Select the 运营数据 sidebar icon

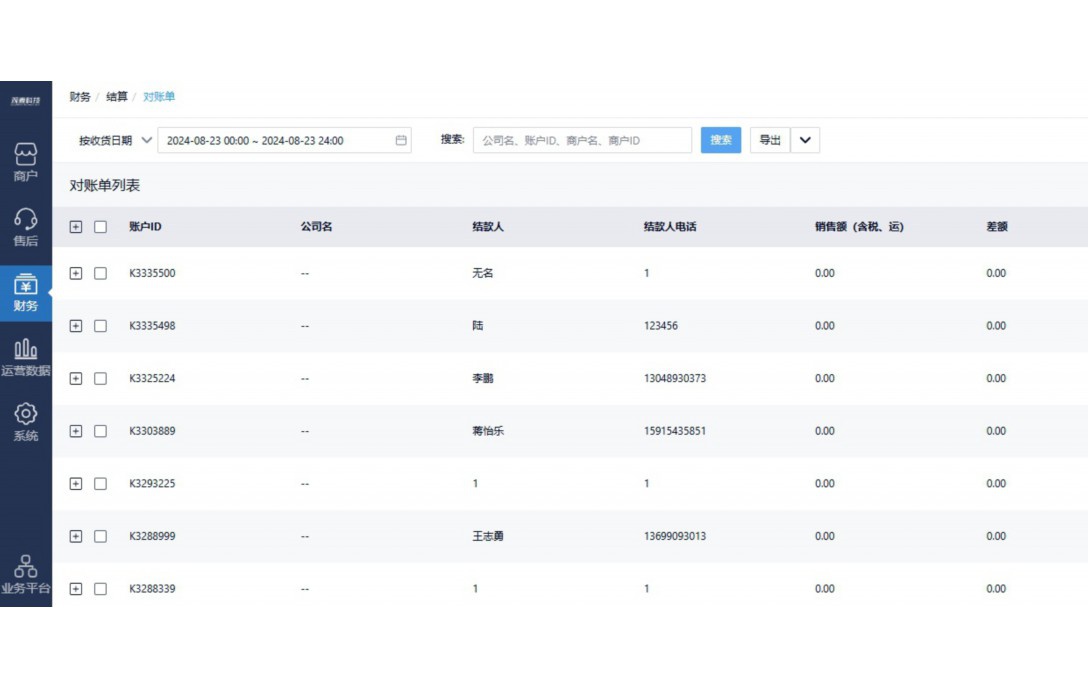click(25, 357)
